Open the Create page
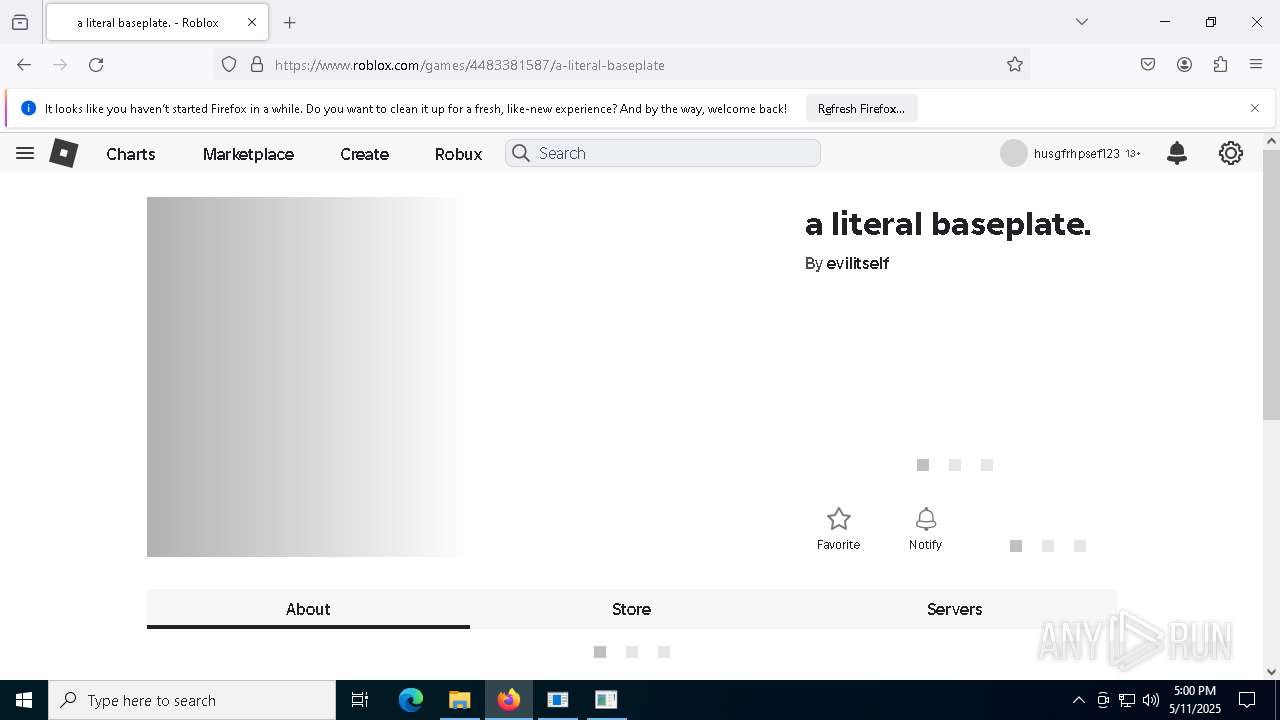Viewport: 1280px width, 720px height. [x=364, y=154]
